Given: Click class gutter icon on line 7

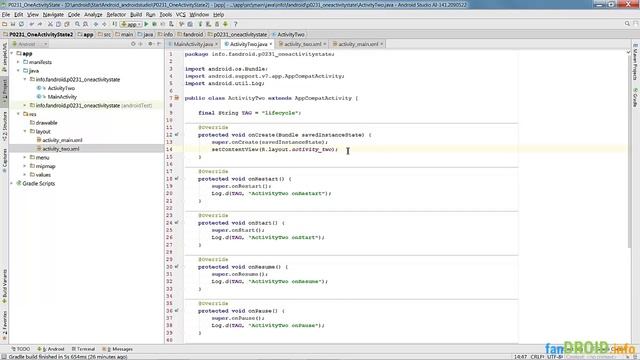Looking at the screenshot, I should [x=177, y=98].
